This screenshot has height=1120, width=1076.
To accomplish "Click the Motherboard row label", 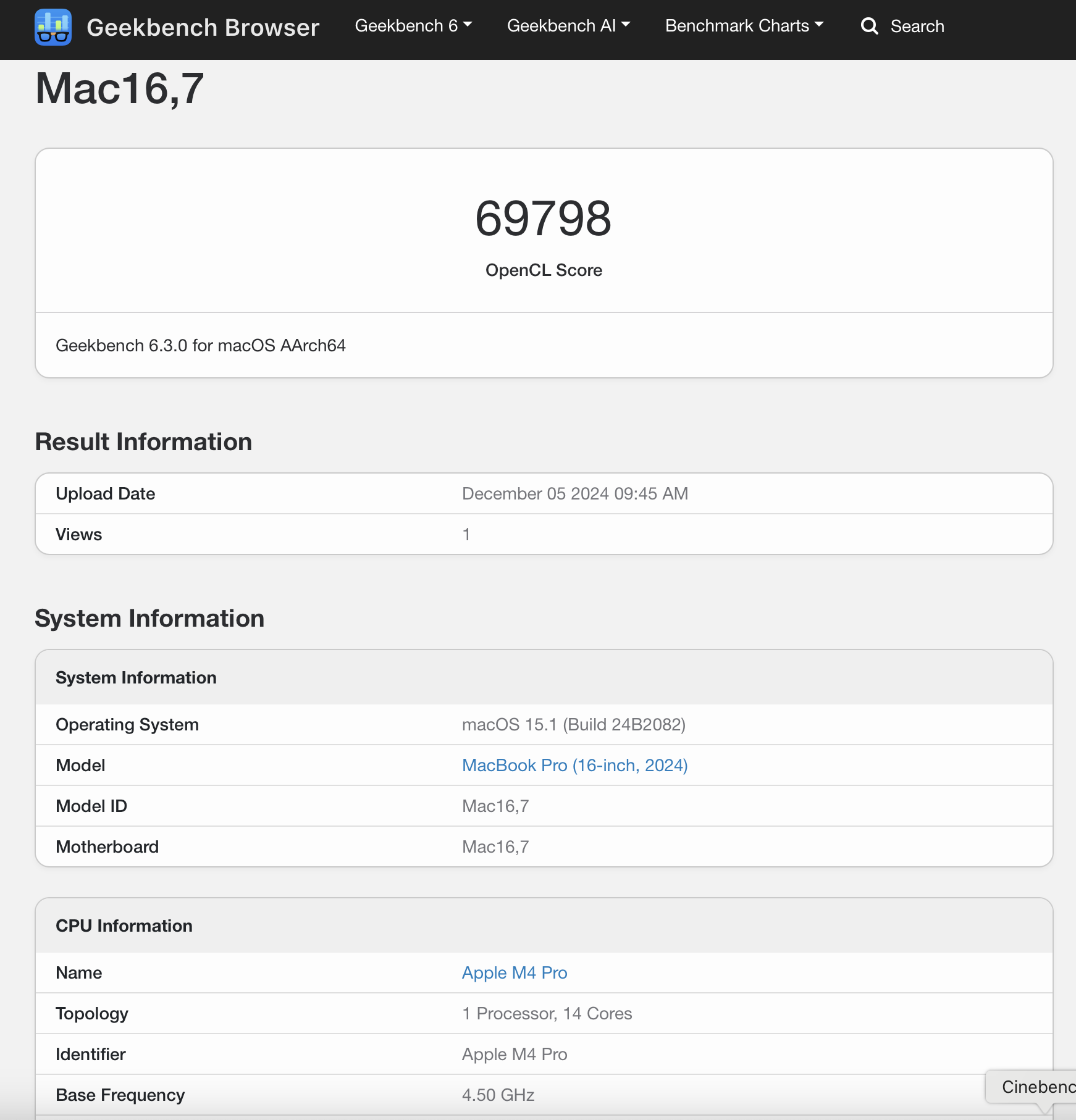I will click(x=107, y=847).
